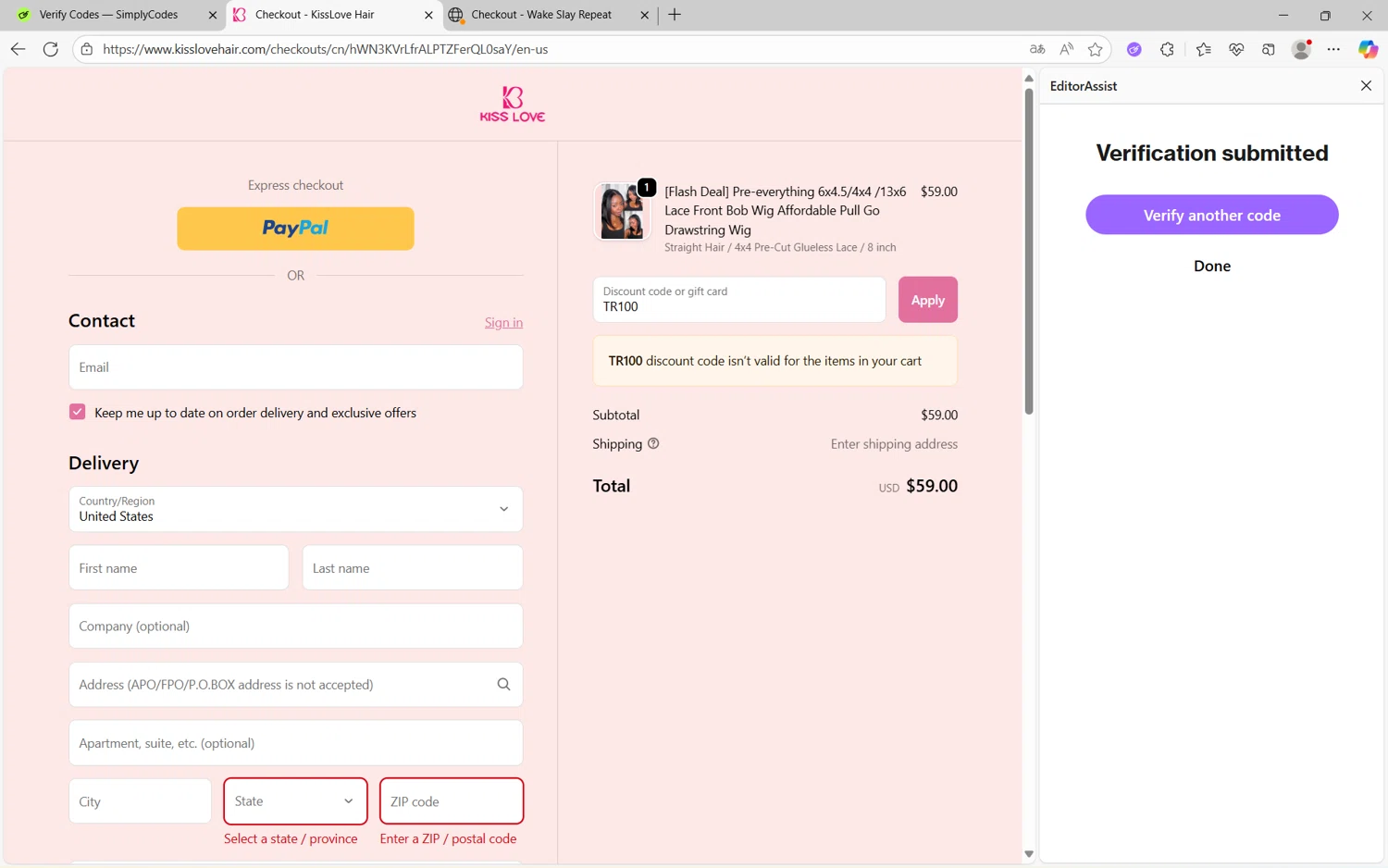The width and height of the screenshot is (1388, 868).
Task: Click the Enter shipping address text
Action: click(x=894, y=444)
